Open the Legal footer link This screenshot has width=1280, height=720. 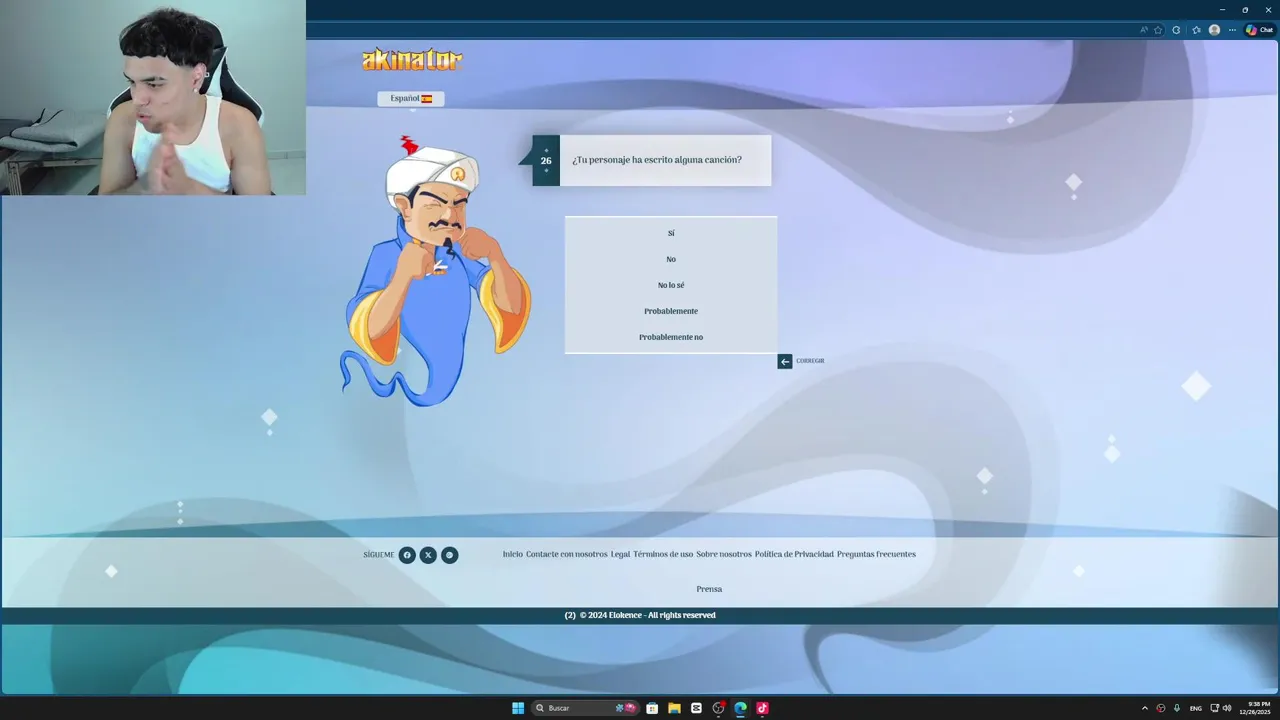coord(620,554)
